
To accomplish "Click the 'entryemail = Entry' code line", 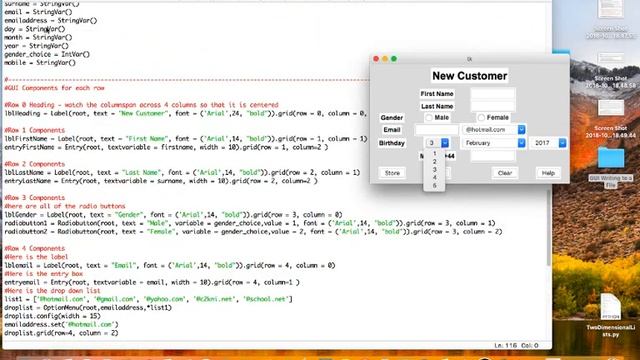I will [152, 282].
